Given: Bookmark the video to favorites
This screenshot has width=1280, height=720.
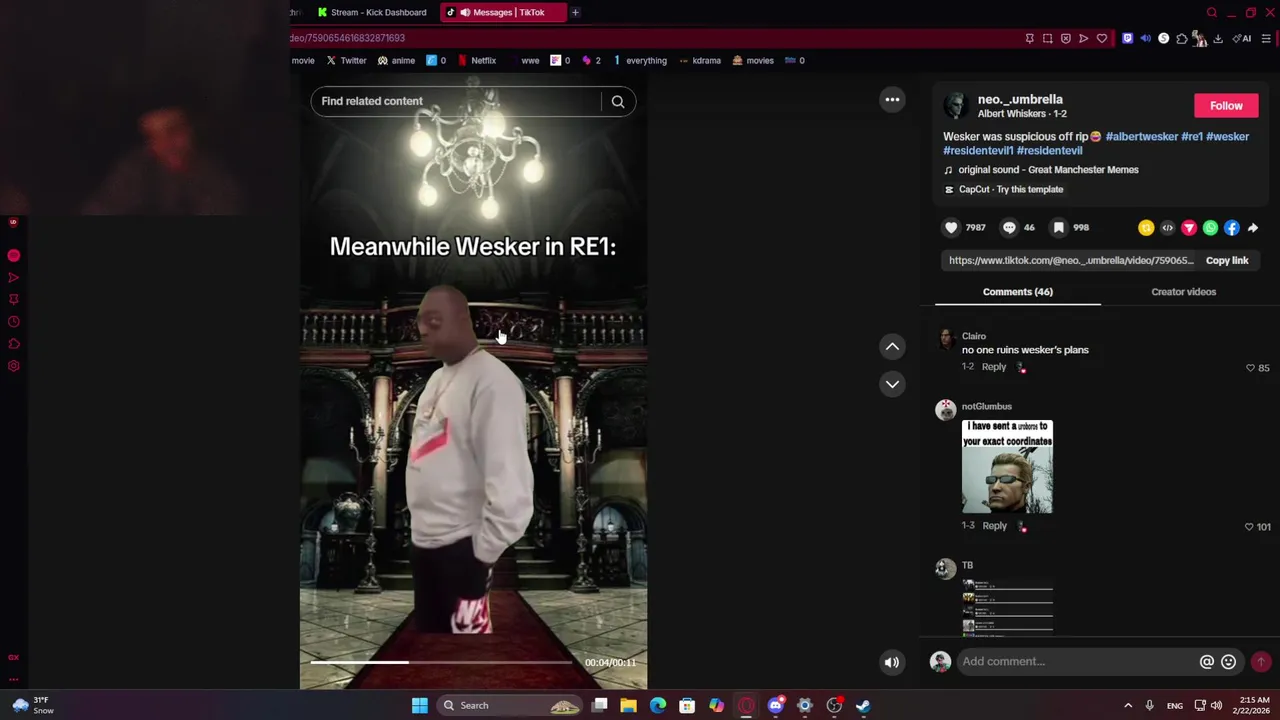Looking at the screenshot, I should (x=1058, y=228).
